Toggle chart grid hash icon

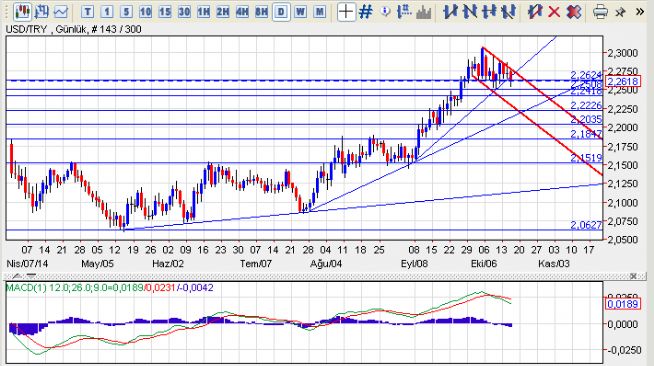[x=365, y=12]
